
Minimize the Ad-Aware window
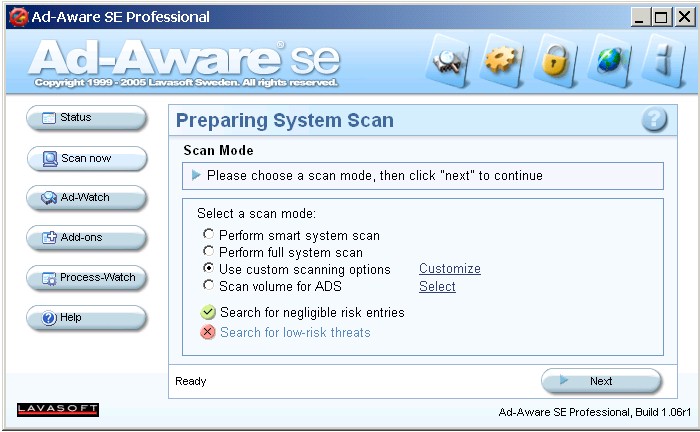(x=639, y=17)
